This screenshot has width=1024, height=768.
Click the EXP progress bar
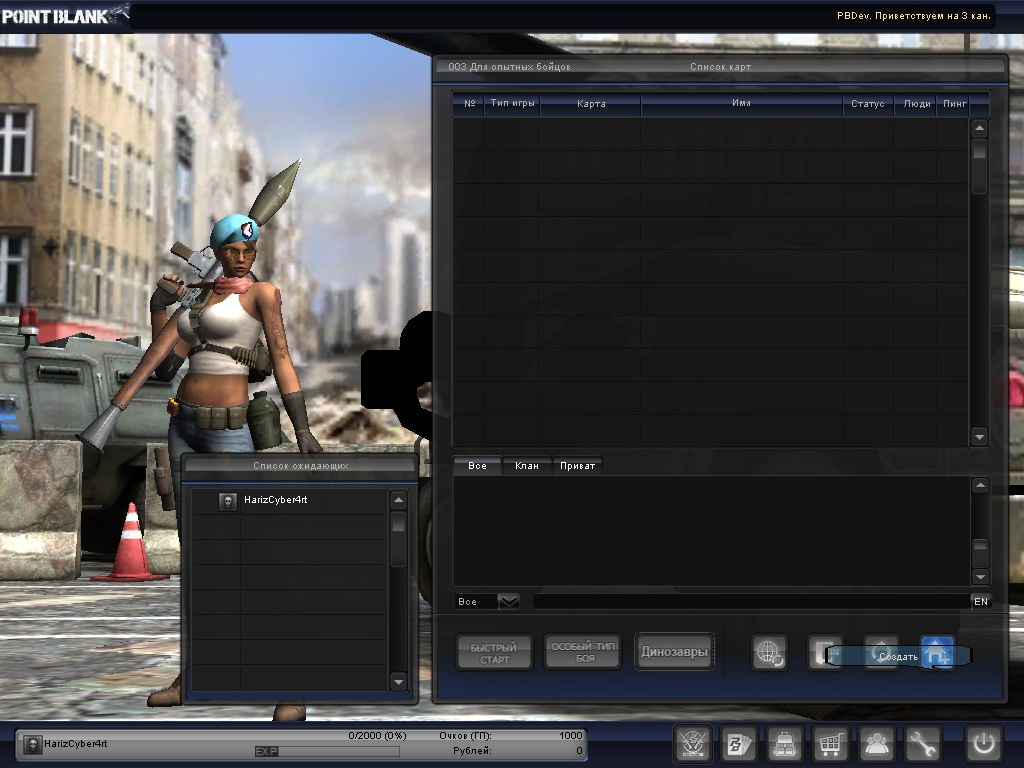pos(327,752)
